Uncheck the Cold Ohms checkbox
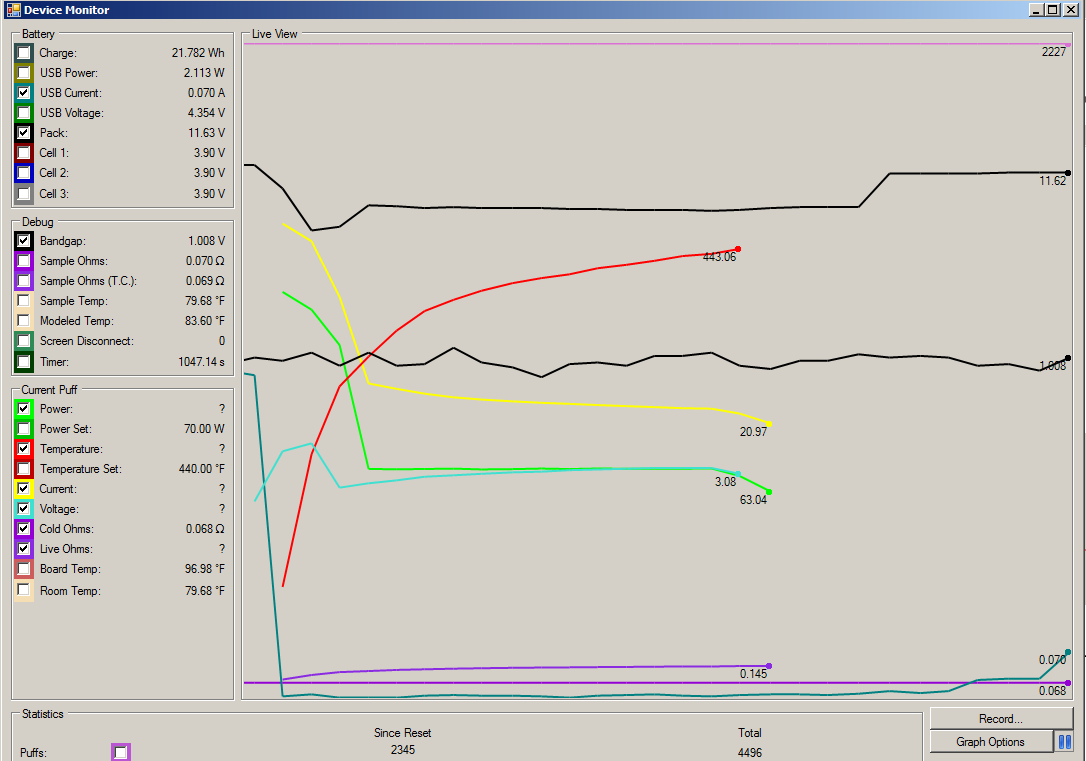Screen dimensions: 1086x761 (x=23, y=529)
